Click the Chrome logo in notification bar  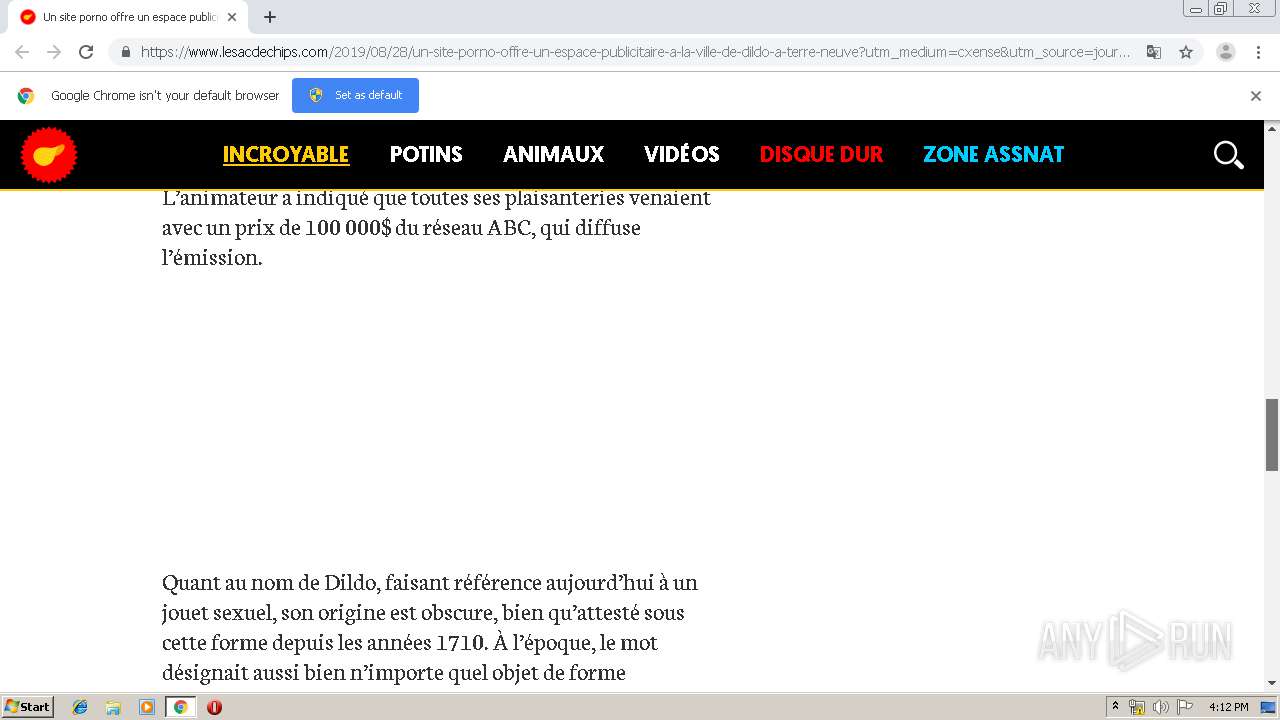(x=26, y=96)
